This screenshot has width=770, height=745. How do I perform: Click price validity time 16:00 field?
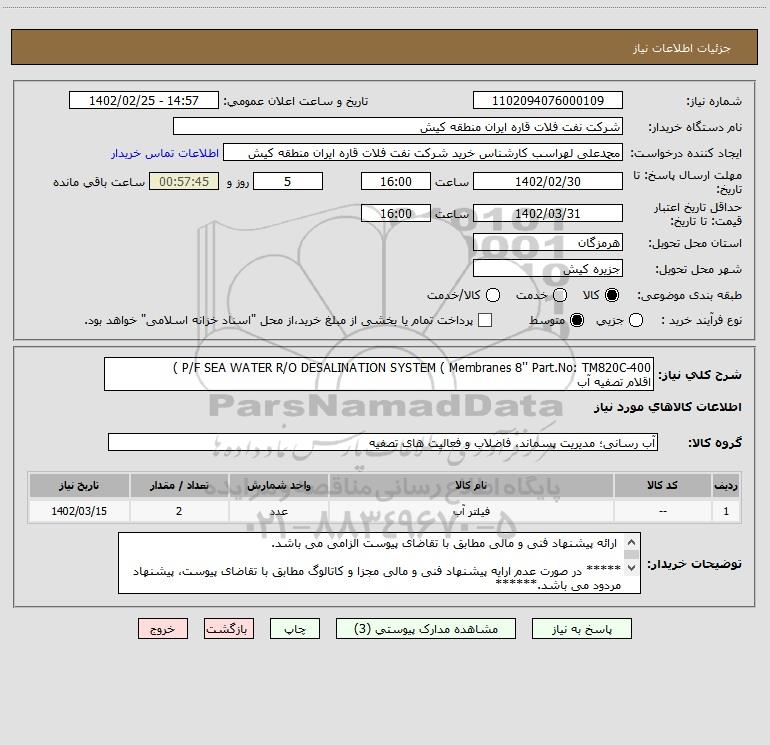(396, 214)
